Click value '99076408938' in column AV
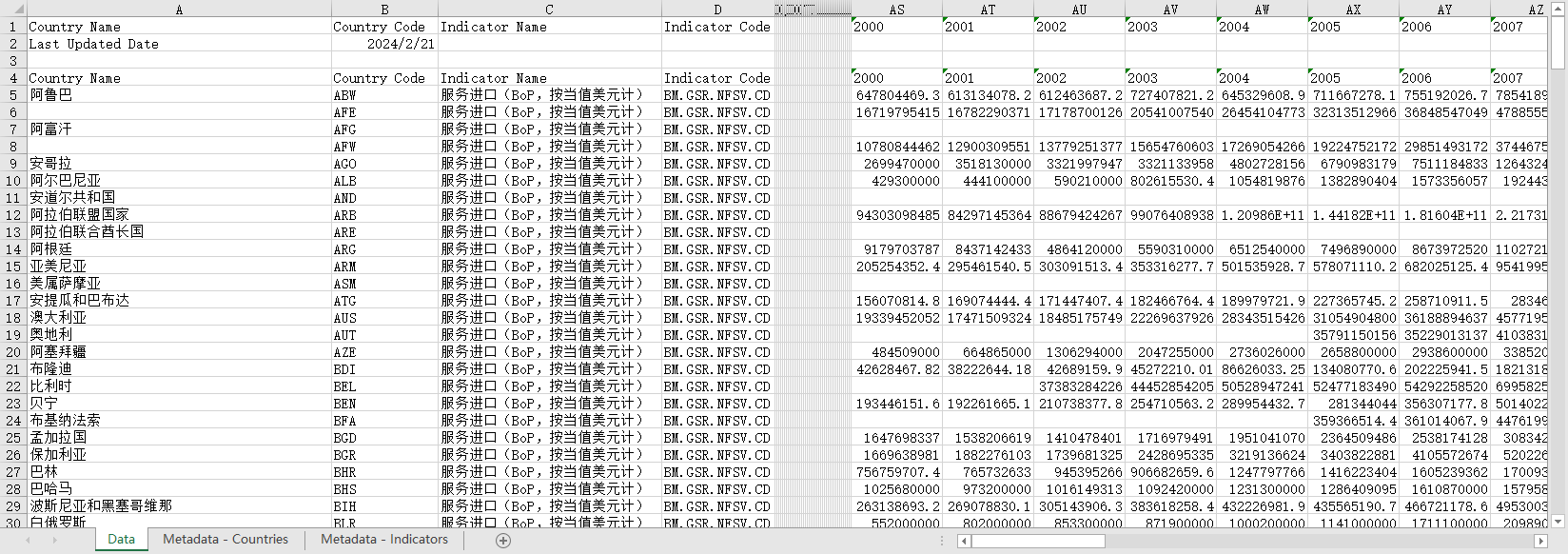 coord(1170,215)
